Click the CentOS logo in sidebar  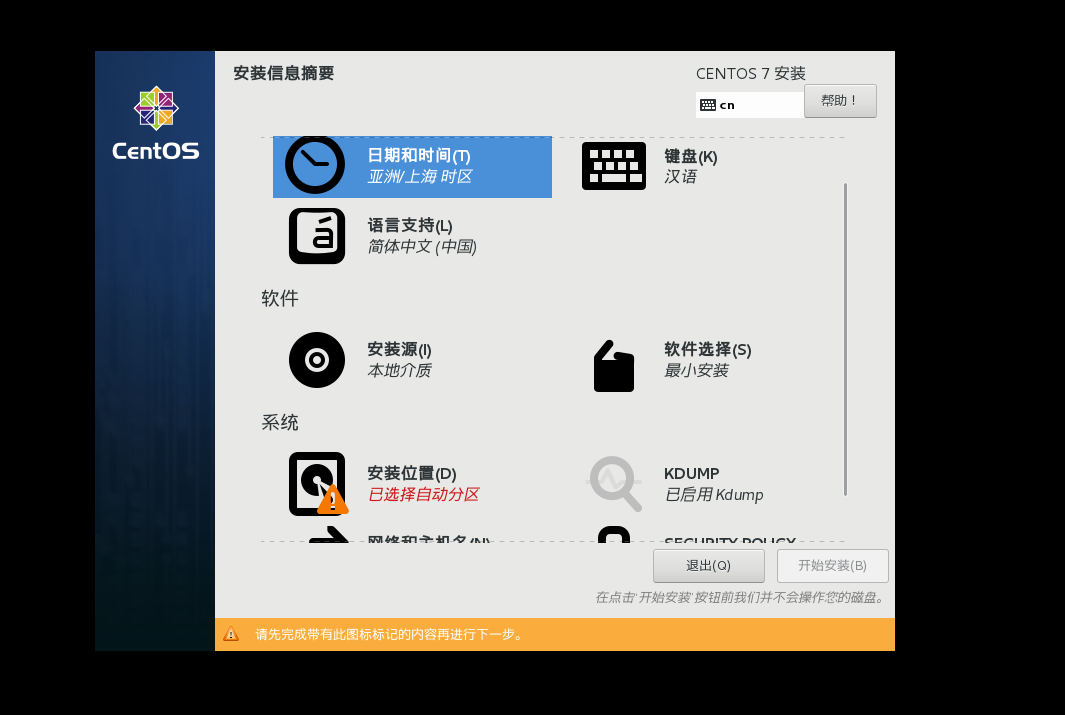click(156, 124)
